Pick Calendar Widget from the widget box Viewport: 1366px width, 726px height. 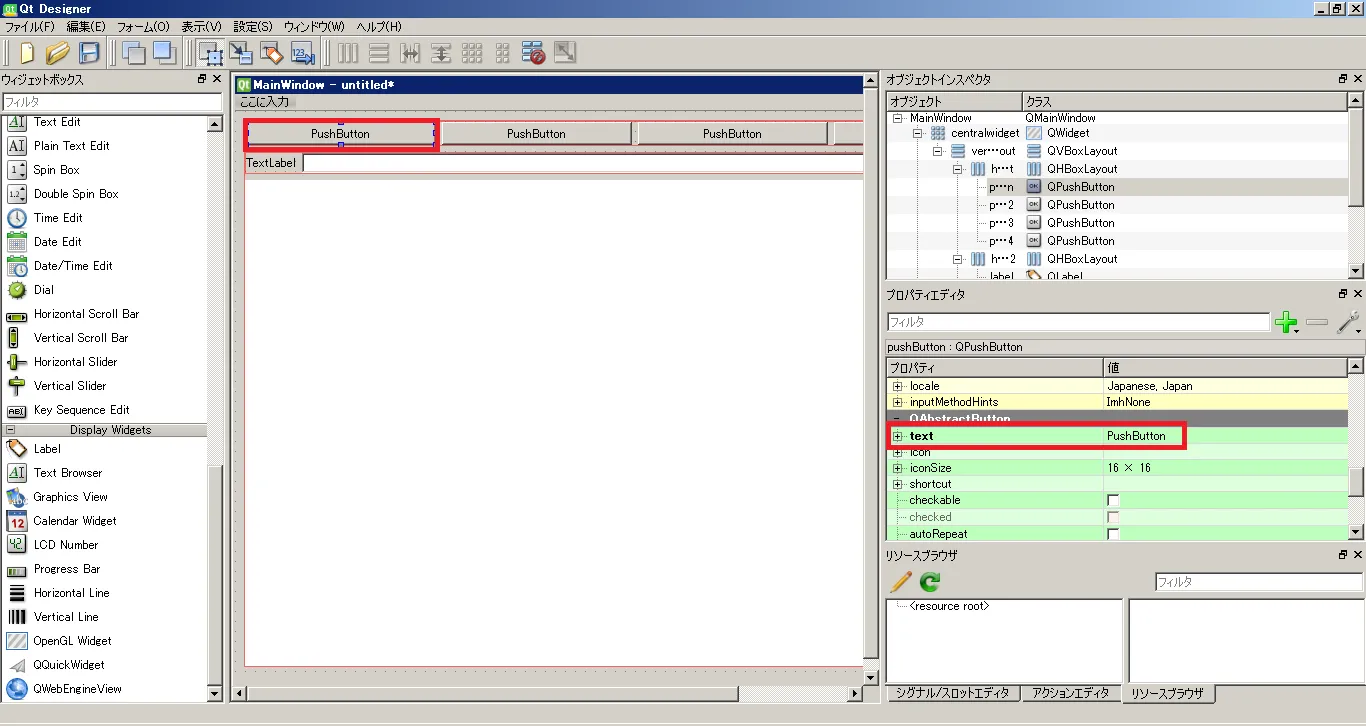tap(74, 521)
